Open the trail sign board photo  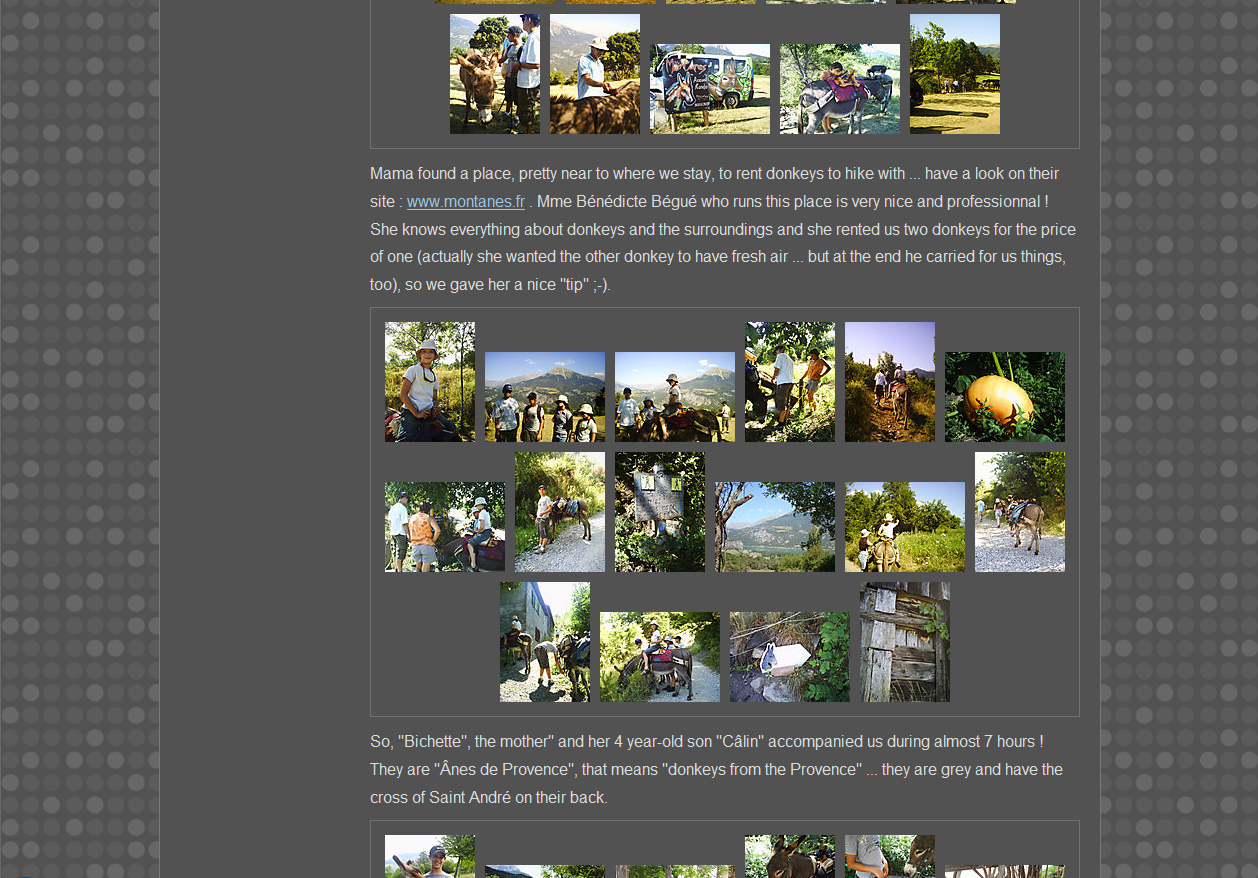click(x=659, y=512)
